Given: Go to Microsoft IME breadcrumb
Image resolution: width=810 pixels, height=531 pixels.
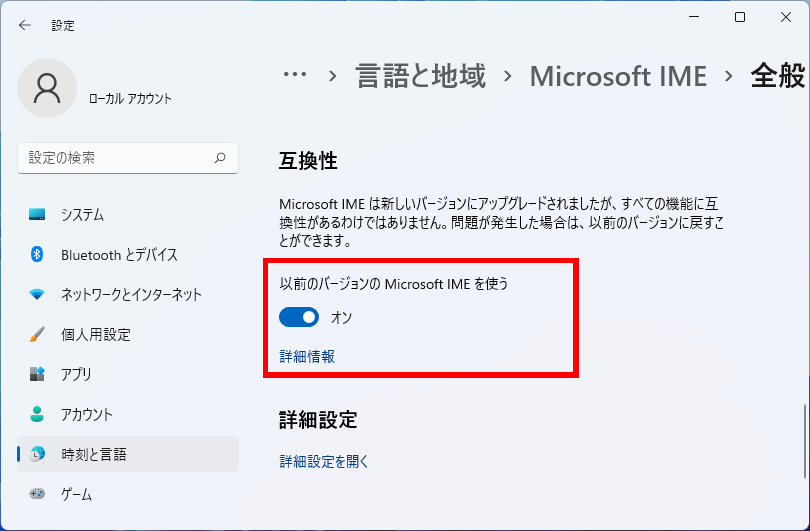Looking at the screenshot, I should coord(618,76).
